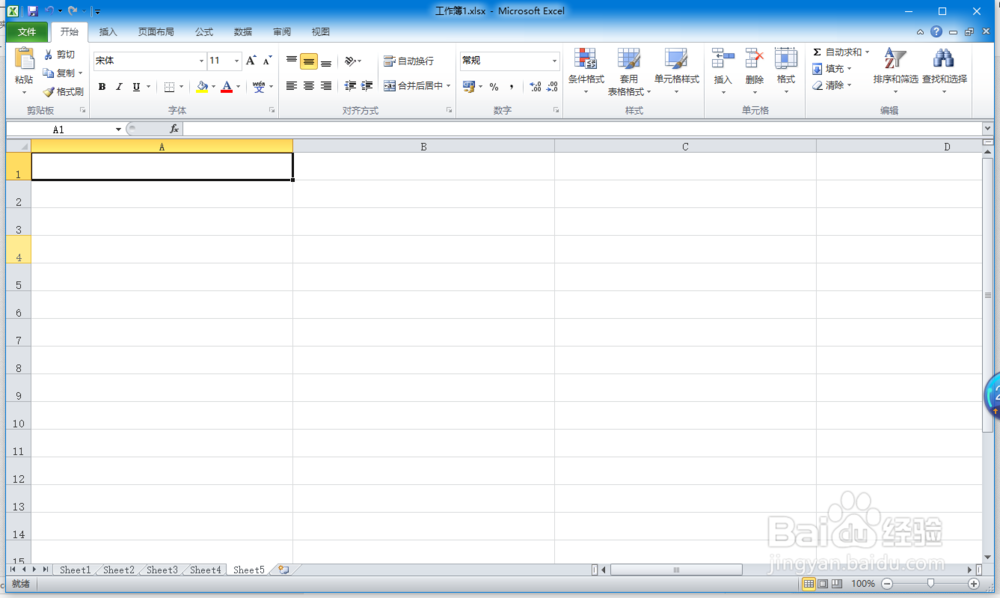1000x598 pixels.
Task: Open the Font dialog launcher
Action: click(272, 110)
